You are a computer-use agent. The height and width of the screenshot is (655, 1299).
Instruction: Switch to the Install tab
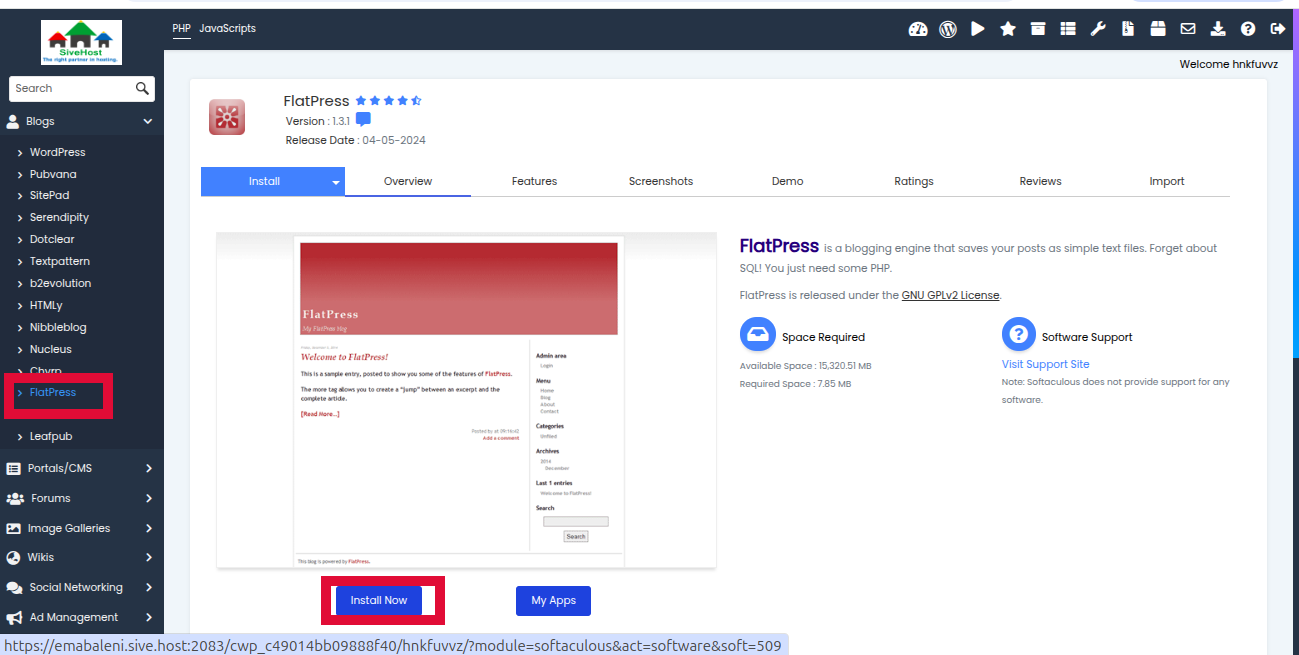264,181
